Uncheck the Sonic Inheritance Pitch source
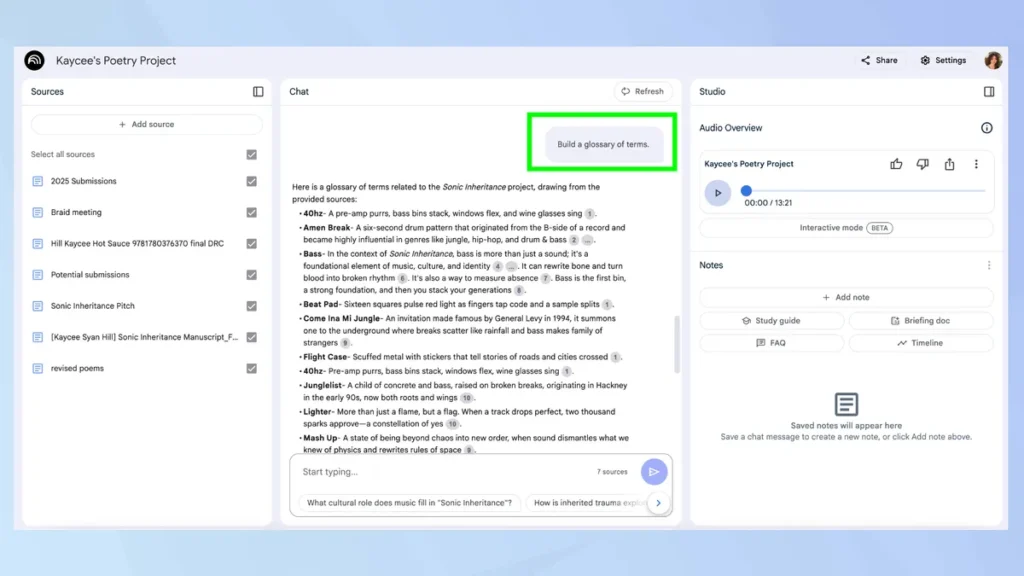The image size is (1024, 576). (x=252, y=306)
